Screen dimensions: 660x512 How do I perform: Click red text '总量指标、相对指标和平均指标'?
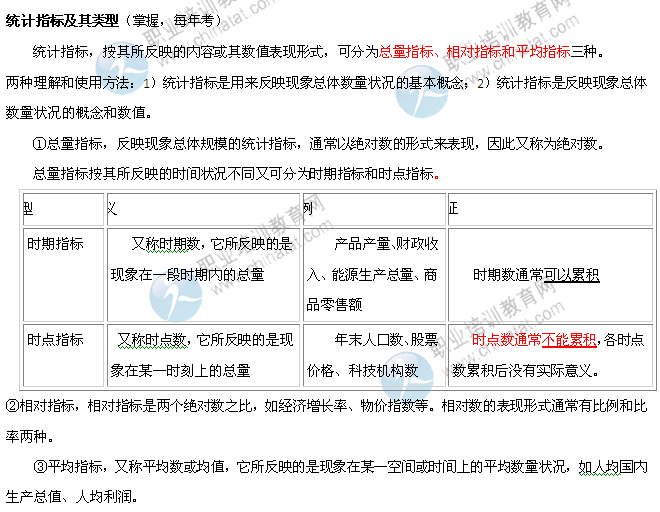click(475, 52)
